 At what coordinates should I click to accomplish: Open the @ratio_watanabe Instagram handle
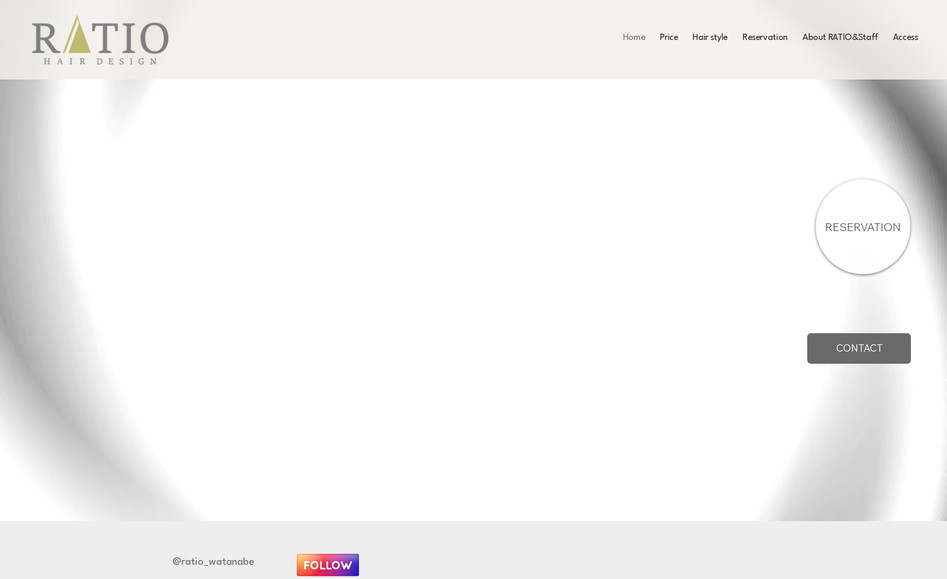pyautogui.click(x=213, y=562)
